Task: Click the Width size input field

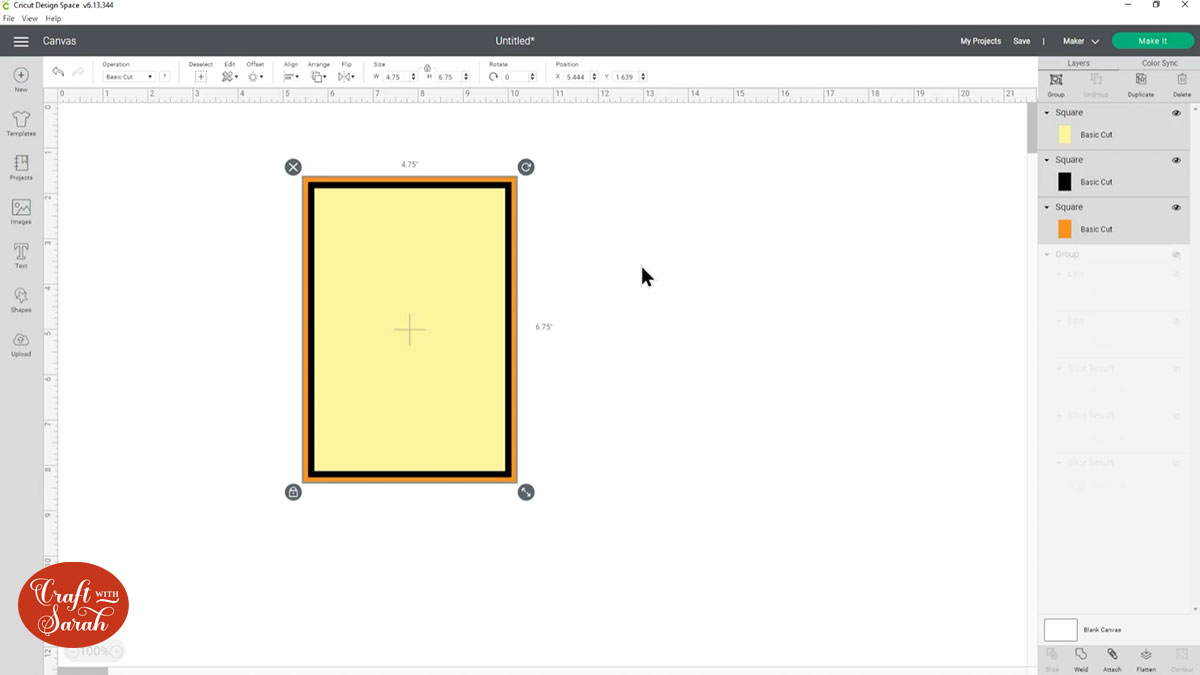Action: point(398,77)
